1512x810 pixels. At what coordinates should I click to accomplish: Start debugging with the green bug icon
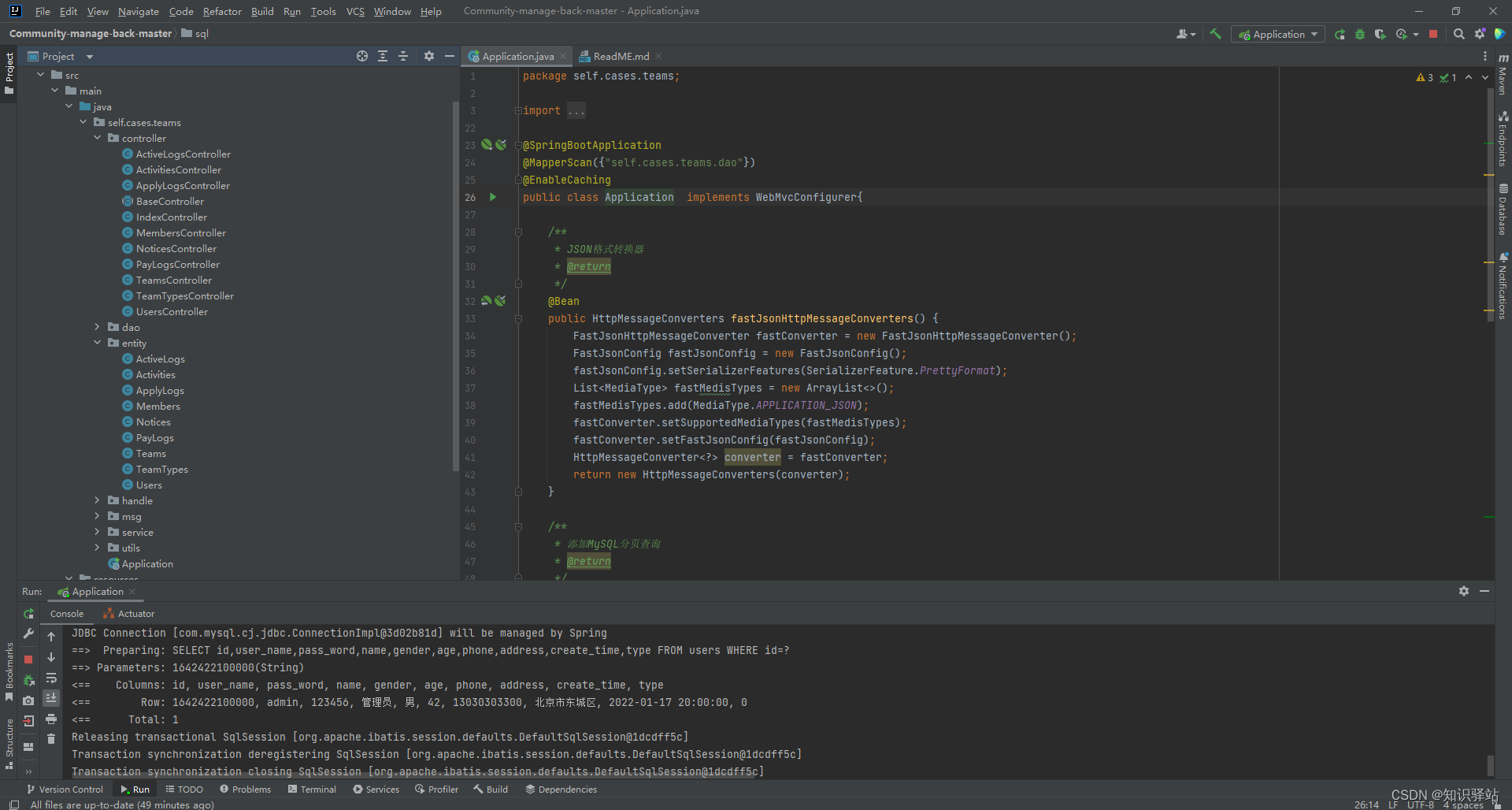click(1360, 34)
